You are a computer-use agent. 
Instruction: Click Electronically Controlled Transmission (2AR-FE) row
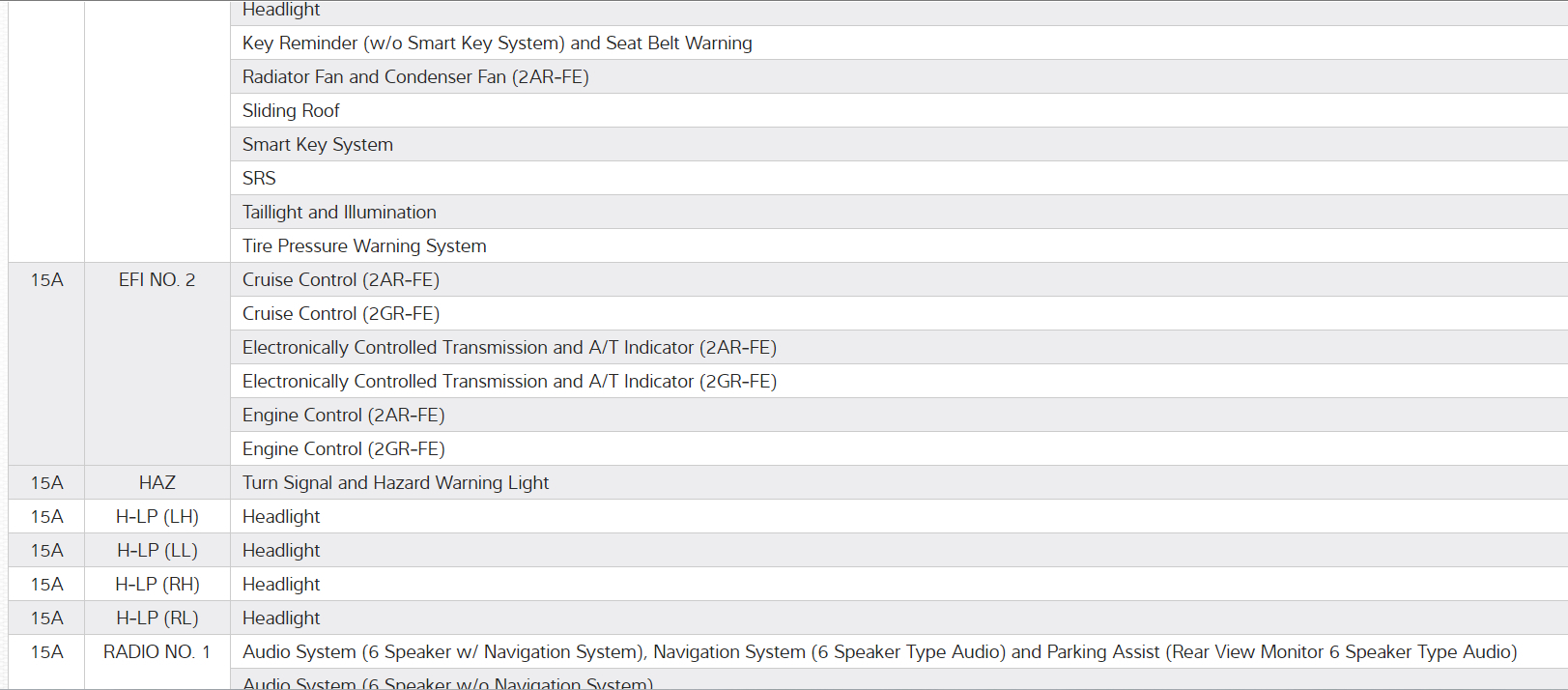[x=509, y=348]
